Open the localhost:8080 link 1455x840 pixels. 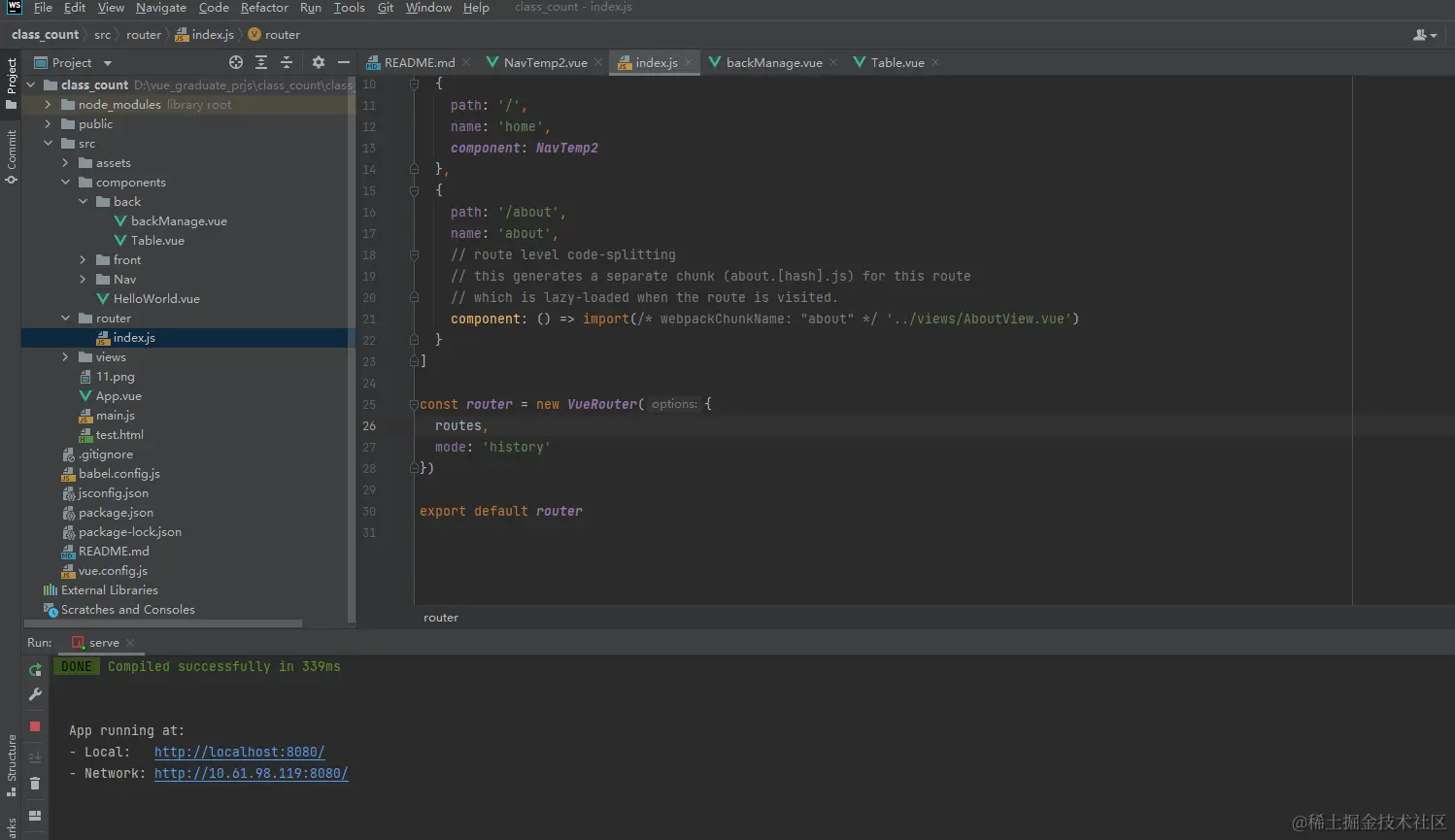click(x=239, y=752)
